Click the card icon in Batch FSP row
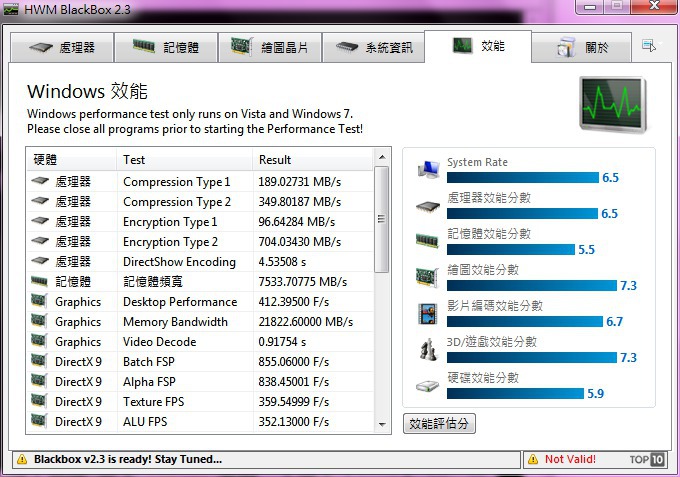This screenshot has width=680, height=477. click(x=39, y=360)
